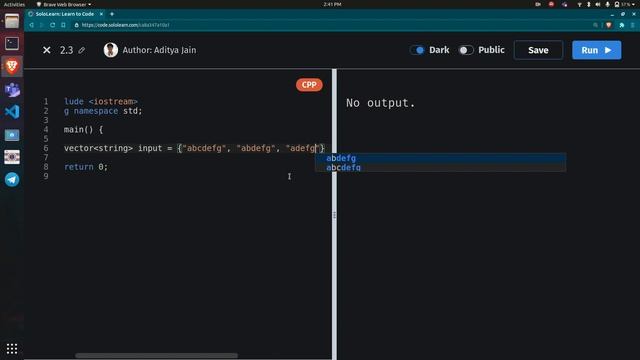Save the code with the Save button
Screen dimensions: 640x360
pyautogui.click(x=538, y=50)
